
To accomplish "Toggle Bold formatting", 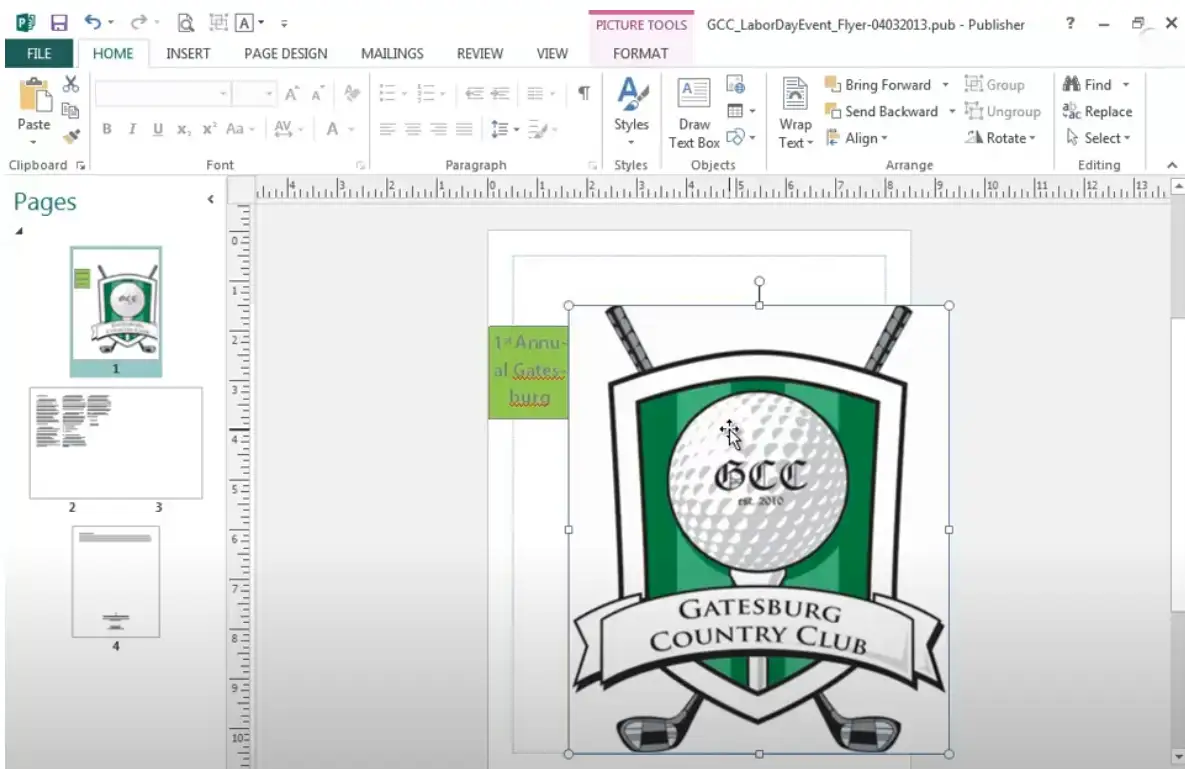I will point(107,129).
